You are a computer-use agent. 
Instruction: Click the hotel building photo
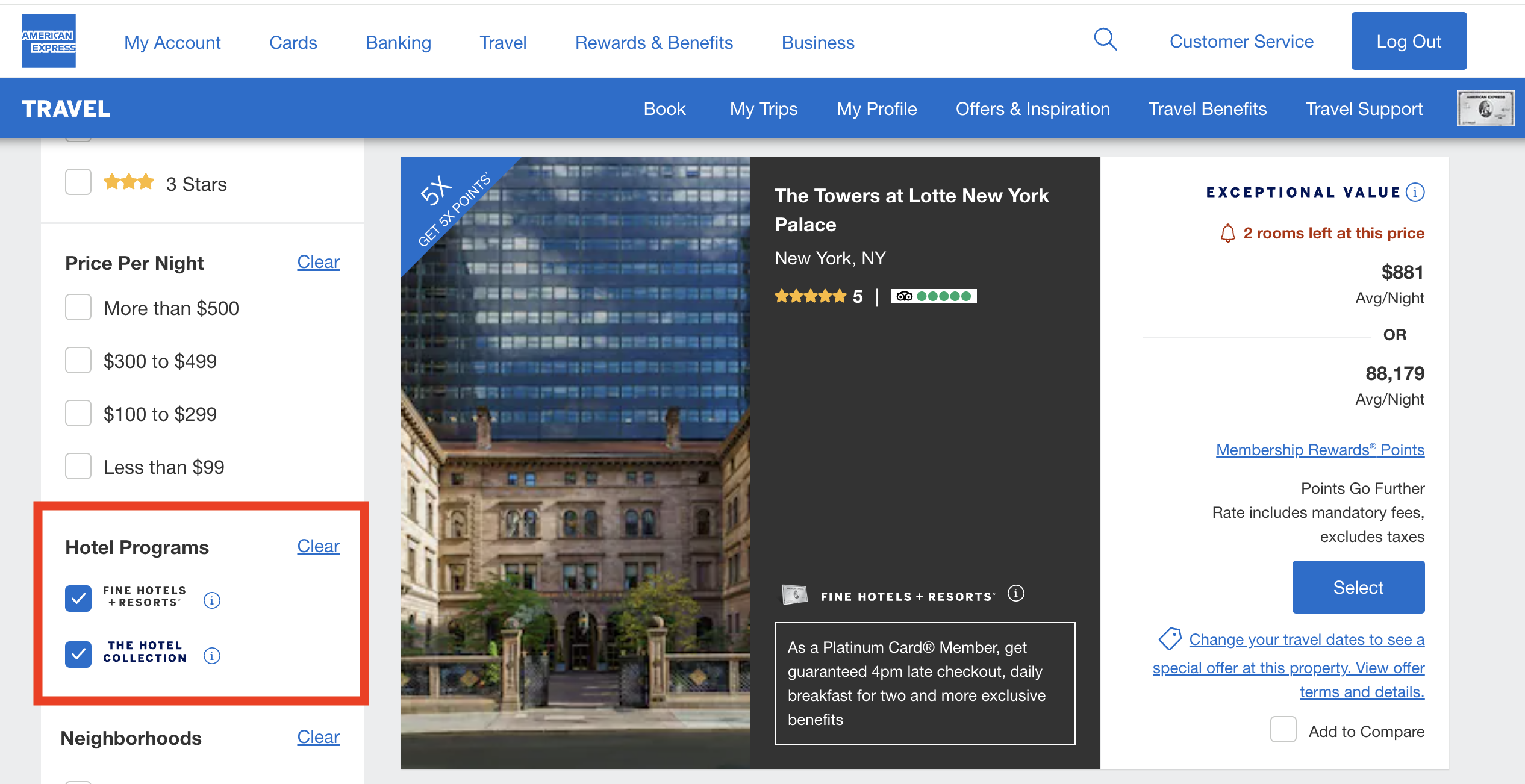576,462
